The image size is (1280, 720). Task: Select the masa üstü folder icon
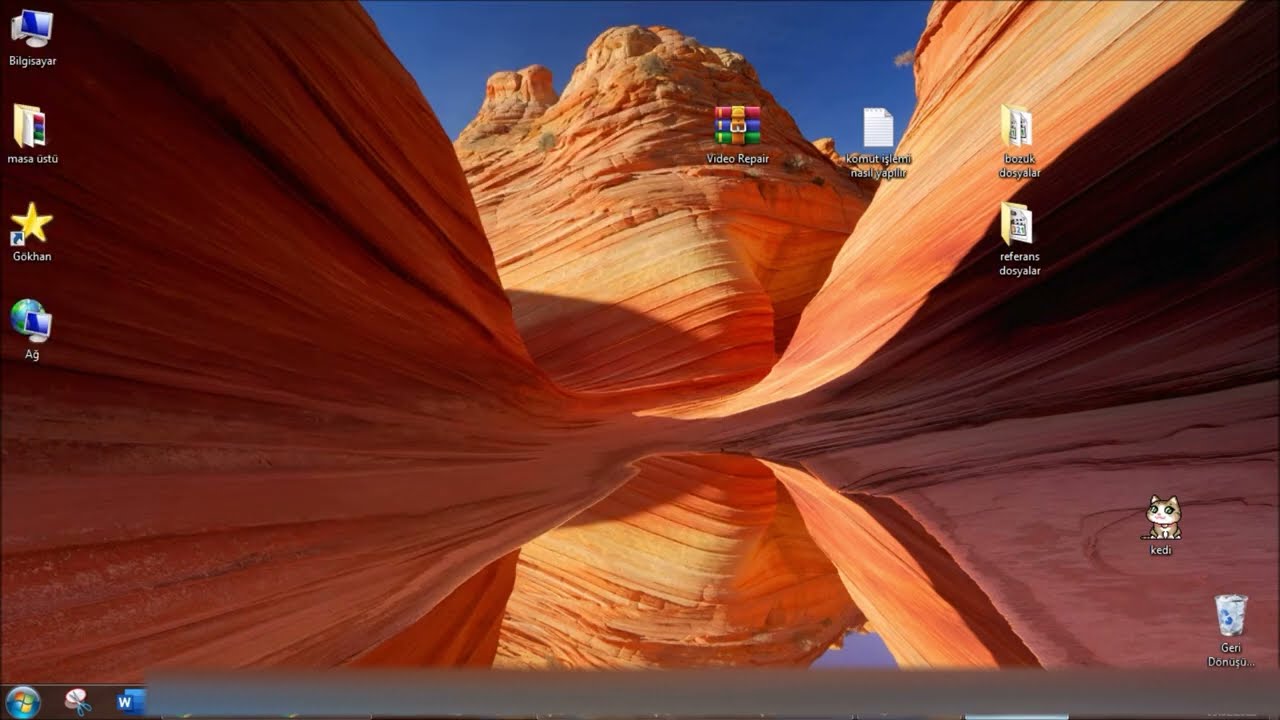click(x=30, y=125)
